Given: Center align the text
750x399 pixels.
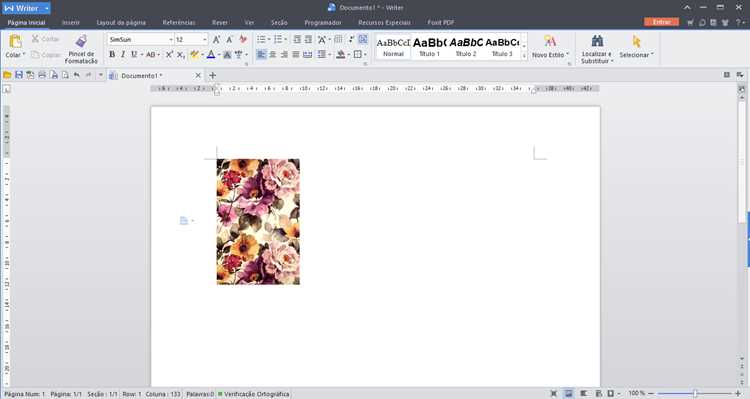Looking at the screenshot, I should 273,55.
